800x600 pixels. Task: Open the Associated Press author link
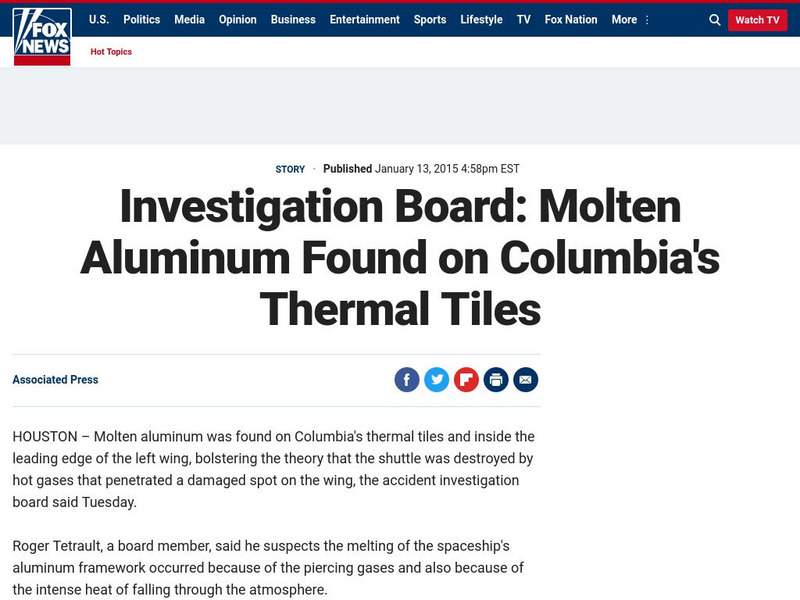(x=55, y=380)
